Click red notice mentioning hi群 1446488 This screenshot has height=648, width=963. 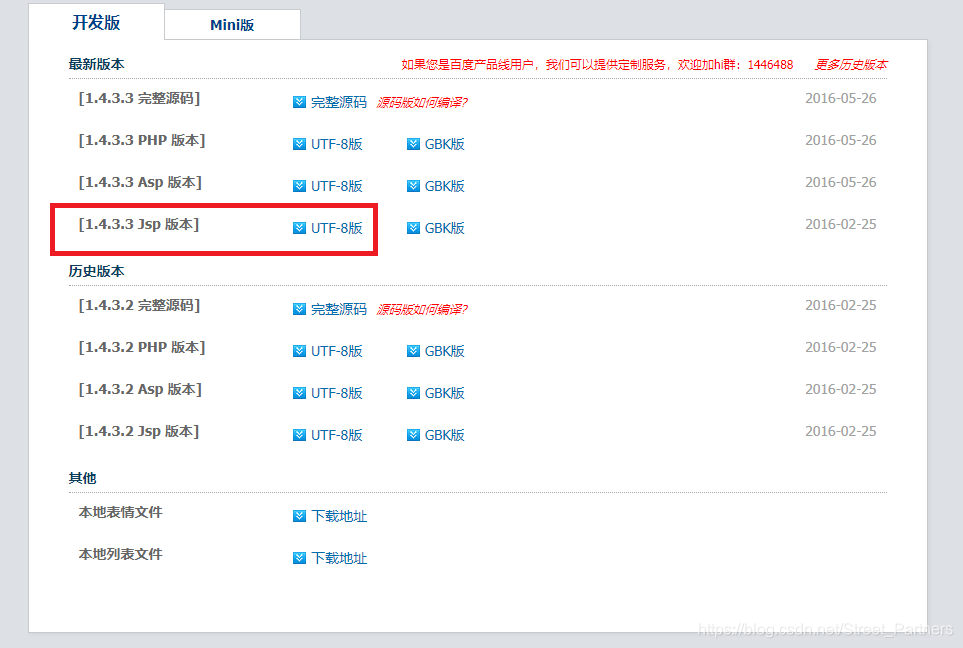click(597, 64)
